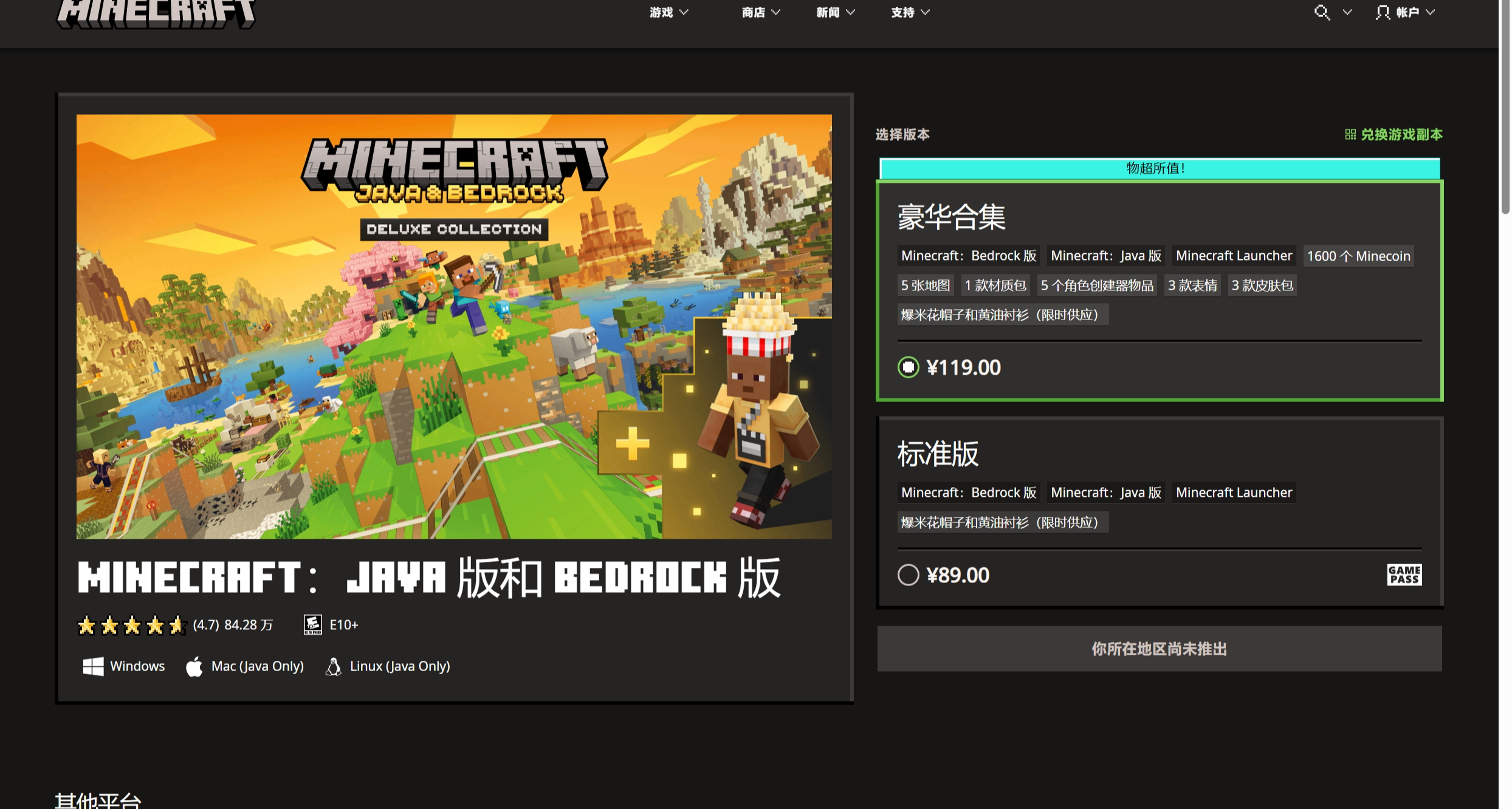
Task: Click the 兑换游戏副本 redeem link
Action: tap(1401, 134)
